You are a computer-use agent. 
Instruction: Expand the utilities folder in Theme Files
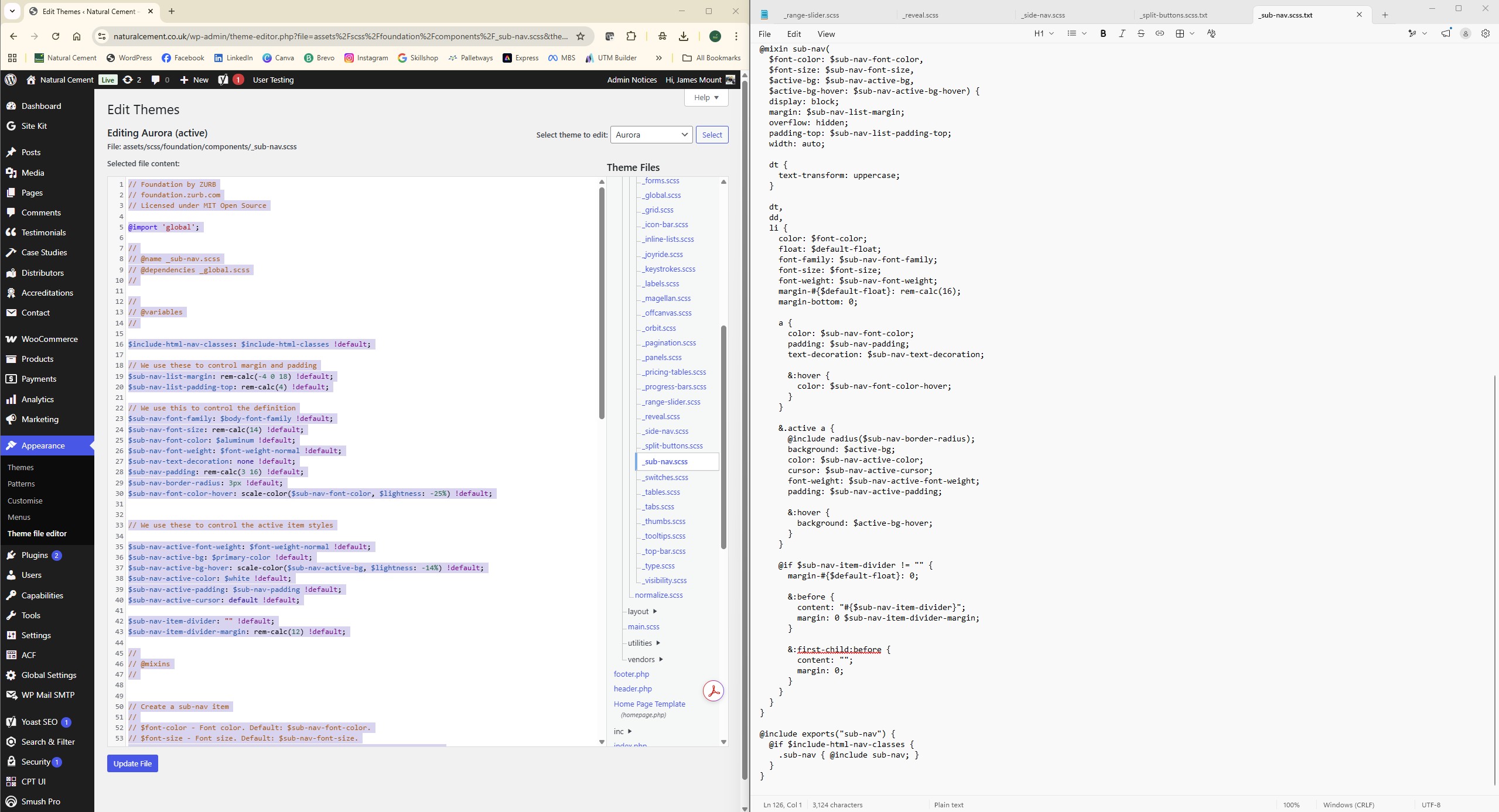coord(644,643)
